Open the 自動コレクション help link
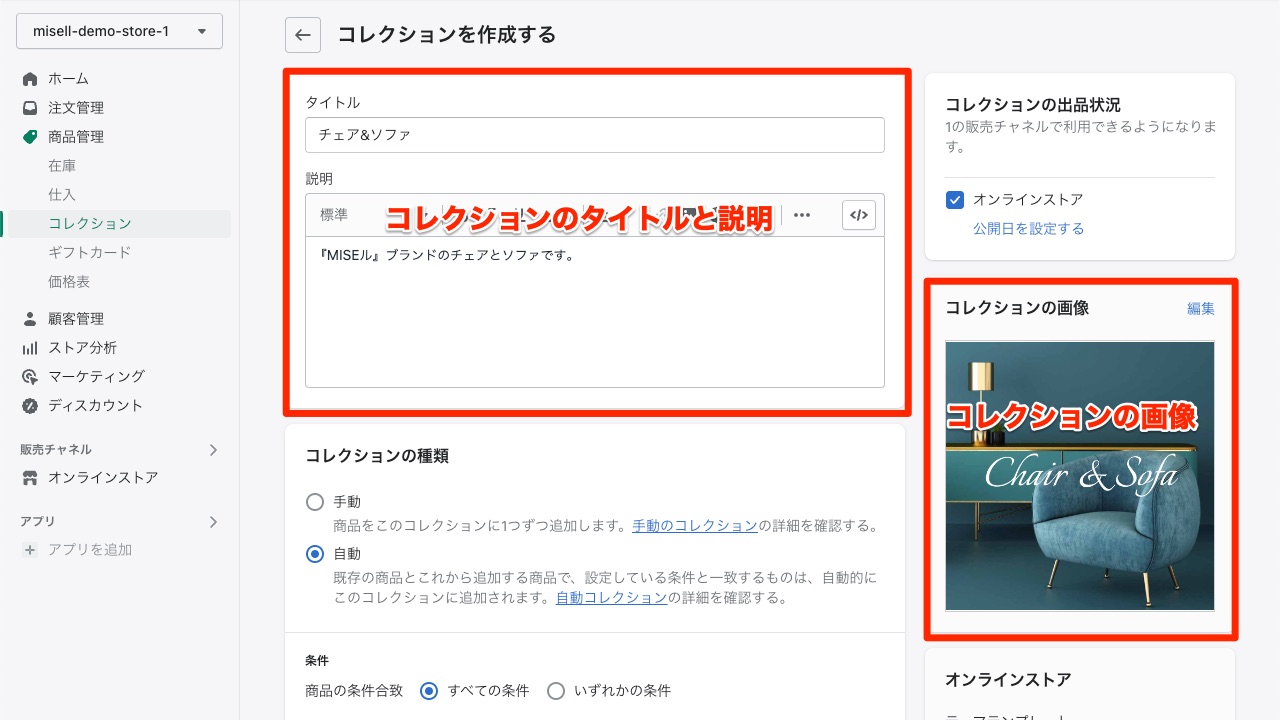The width and height of the screenshot is (1280, 720). click(611, 598)
